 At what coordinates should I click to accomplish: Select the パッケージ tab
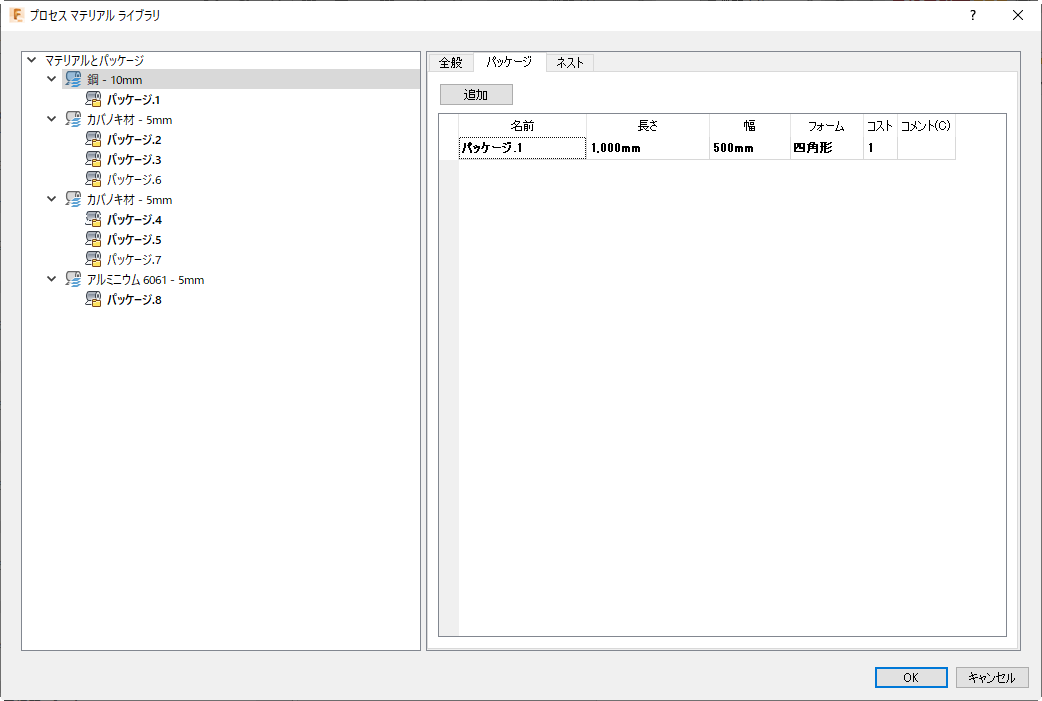(509, 62)
